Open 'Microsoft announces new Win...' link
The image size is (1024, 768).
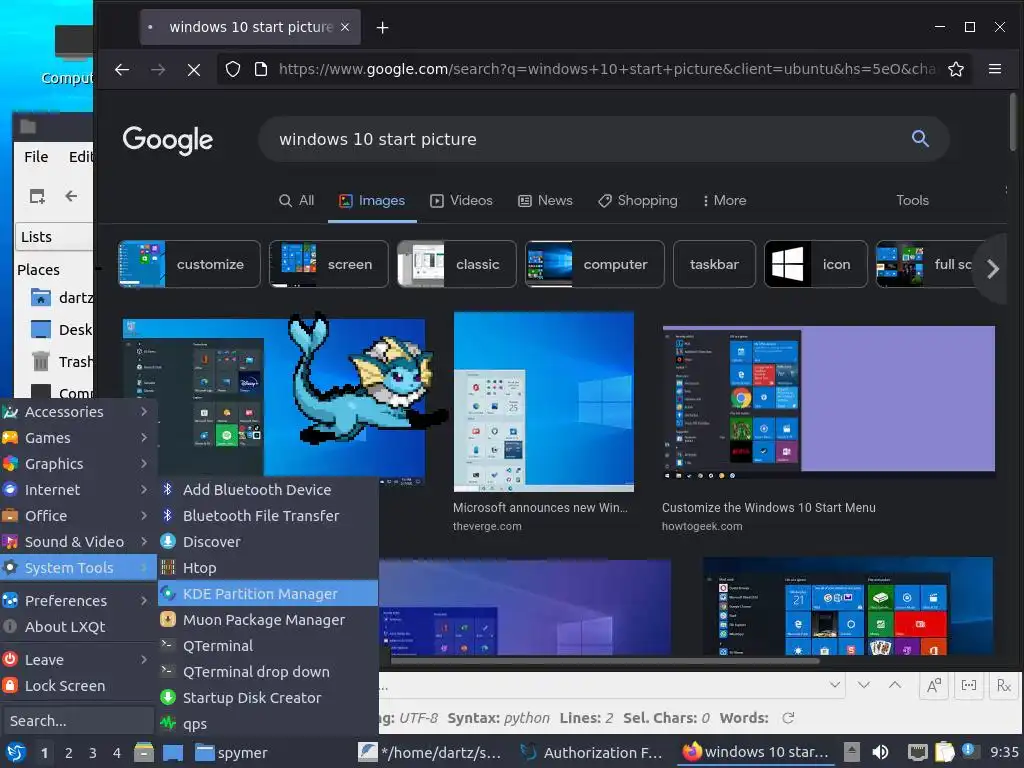click(540, 507)
